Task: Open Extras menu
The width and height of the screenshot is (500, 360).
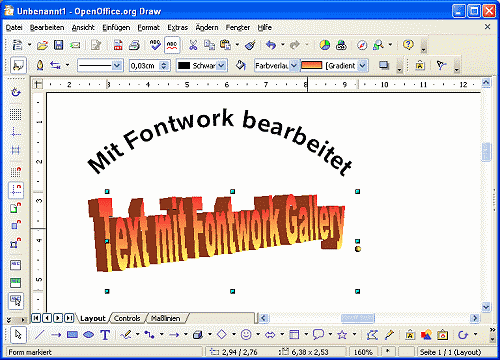Action: [178, 28]
